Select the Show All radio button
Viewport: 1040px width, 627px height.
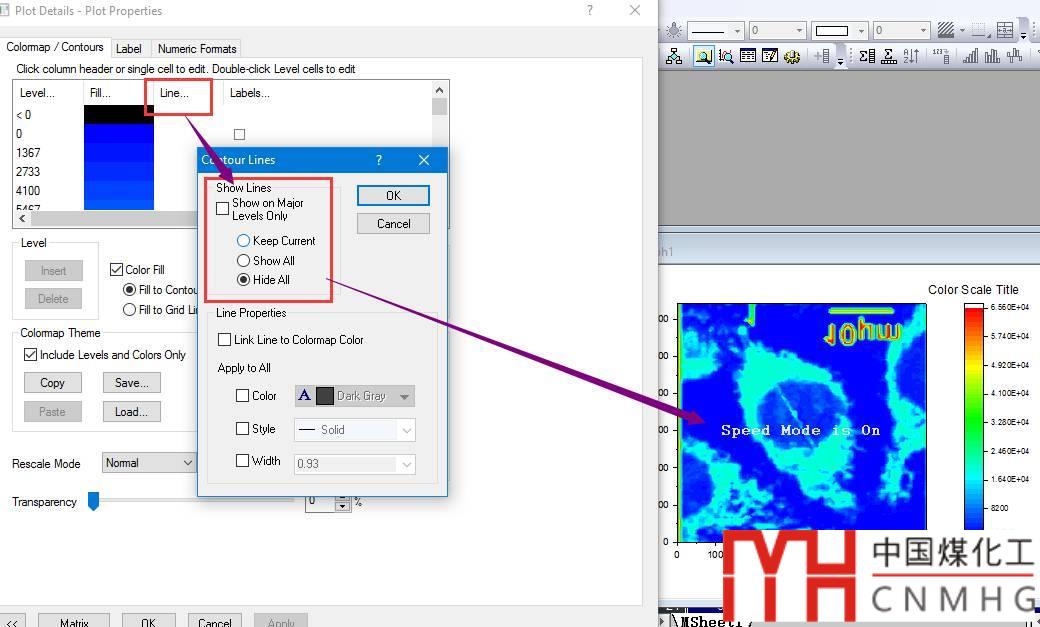(243, 261)
